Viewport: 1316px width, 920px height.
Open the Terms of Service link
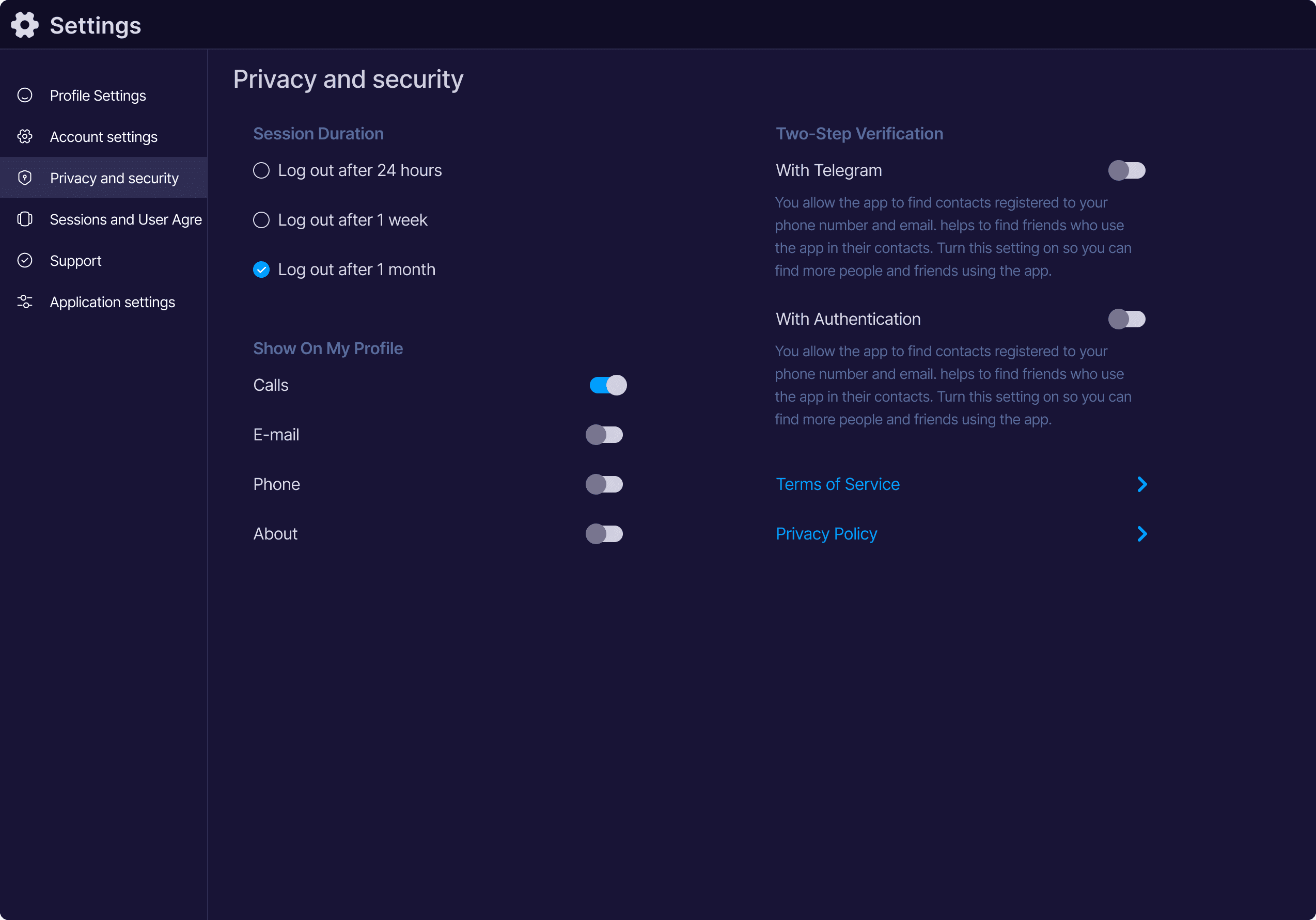837,484
